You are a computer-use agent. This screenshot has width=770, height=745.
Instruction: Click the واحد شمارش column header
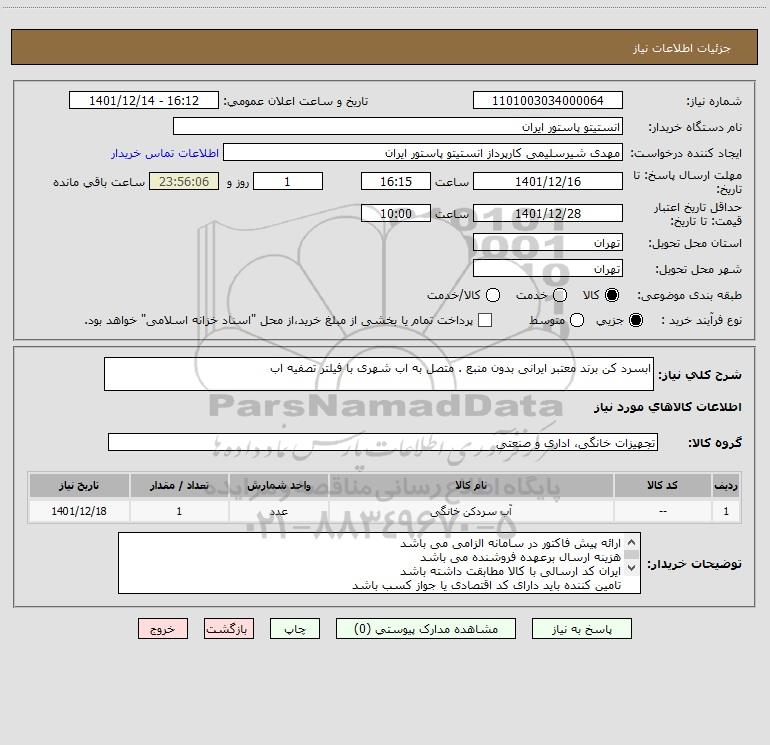coord(278,485)
